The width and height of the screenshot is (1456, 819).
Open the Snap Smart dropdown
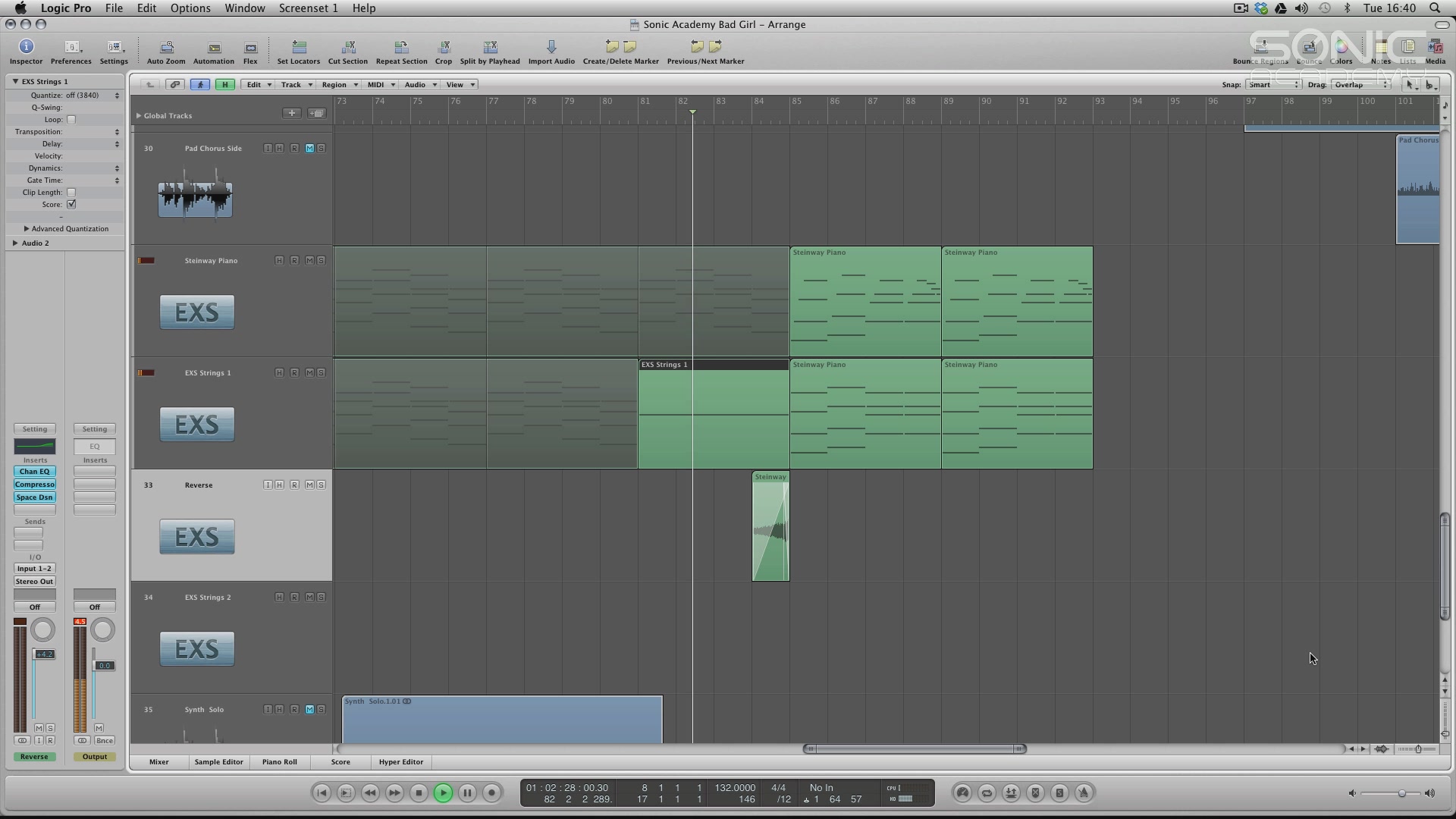(x=1273, y=85)
